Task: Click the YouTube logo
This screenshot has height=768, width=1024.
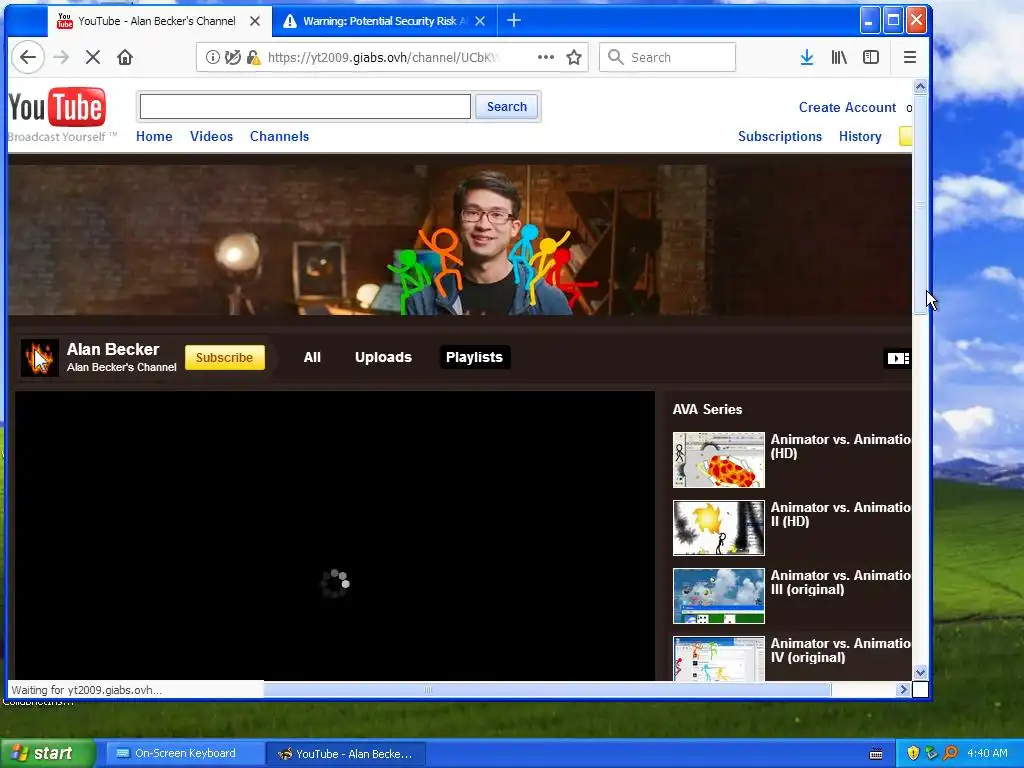Action: 57,106
